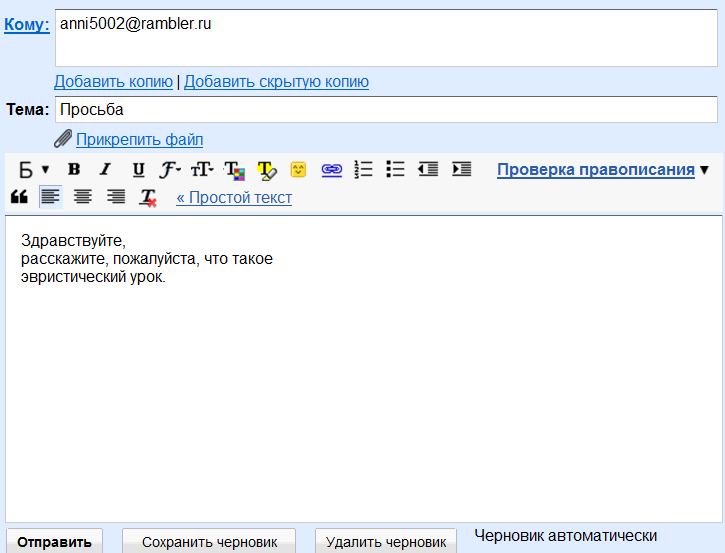This screenshot has height=553, width=725.
Task: Click the Отправить send button
Action: tap(54, 542)
